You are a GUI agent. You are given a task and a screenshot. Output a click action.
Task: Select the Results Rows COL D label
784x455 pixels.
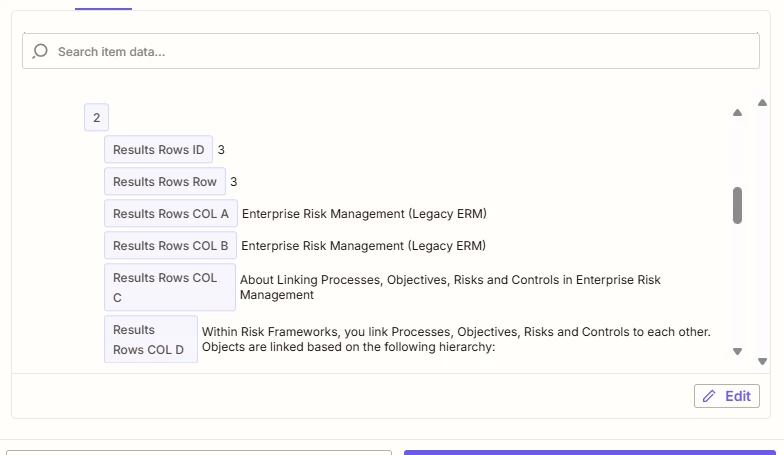151,340
